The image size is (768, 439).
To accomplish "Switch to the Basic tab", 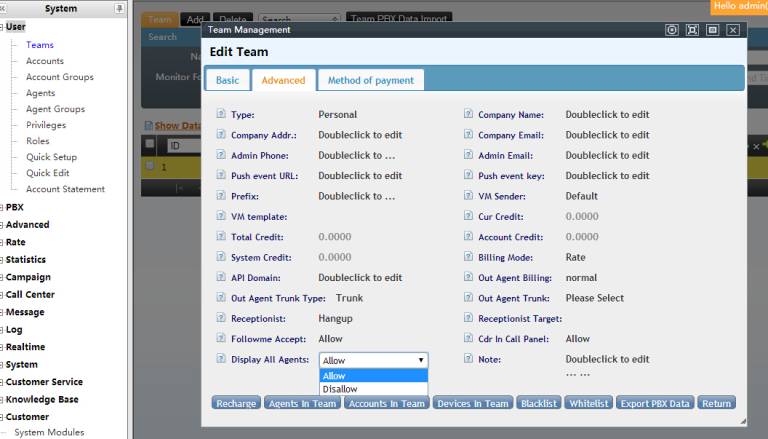I will point(227,80).
